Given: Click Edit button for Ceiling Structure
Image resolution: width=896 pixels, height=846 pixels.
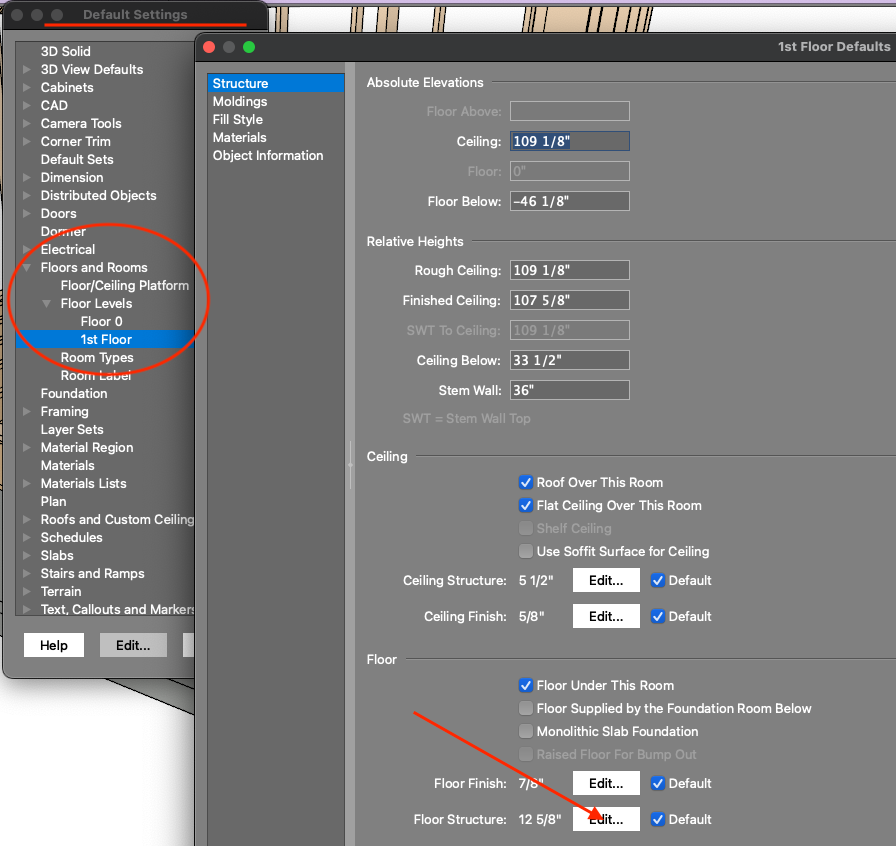Looking at the screenshot, I should (x=606, y=580).
